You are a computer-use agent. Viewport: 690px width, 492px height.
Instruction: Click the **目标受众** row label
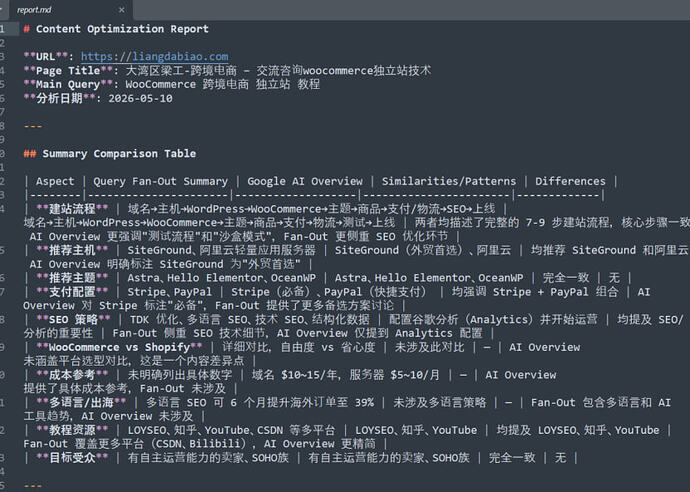click(72, 458)
